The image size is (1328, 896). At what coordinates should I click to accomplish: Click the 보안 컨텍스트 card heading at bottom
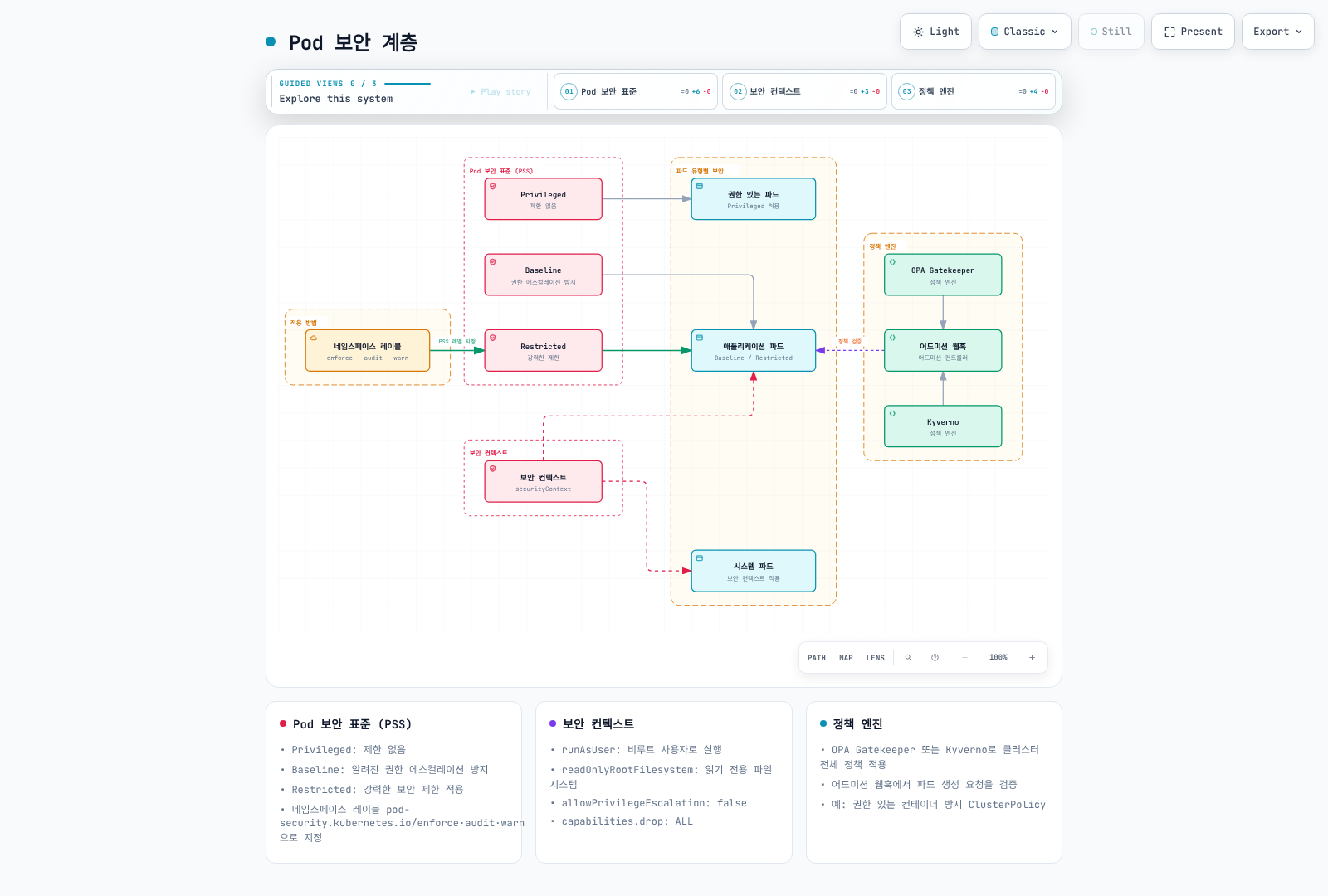(598, 724)
